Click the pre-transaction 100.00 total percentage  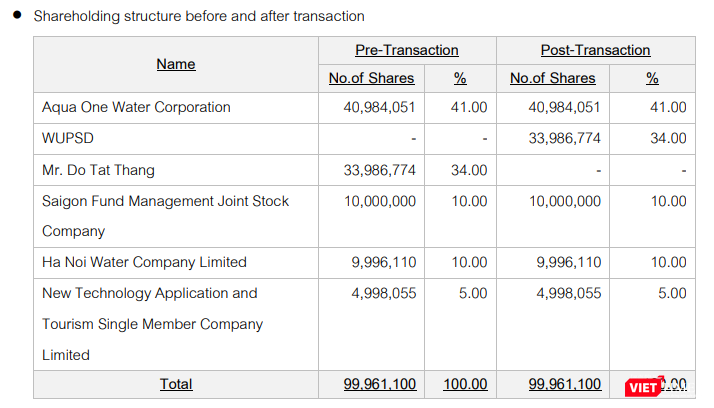coord(466,384)
